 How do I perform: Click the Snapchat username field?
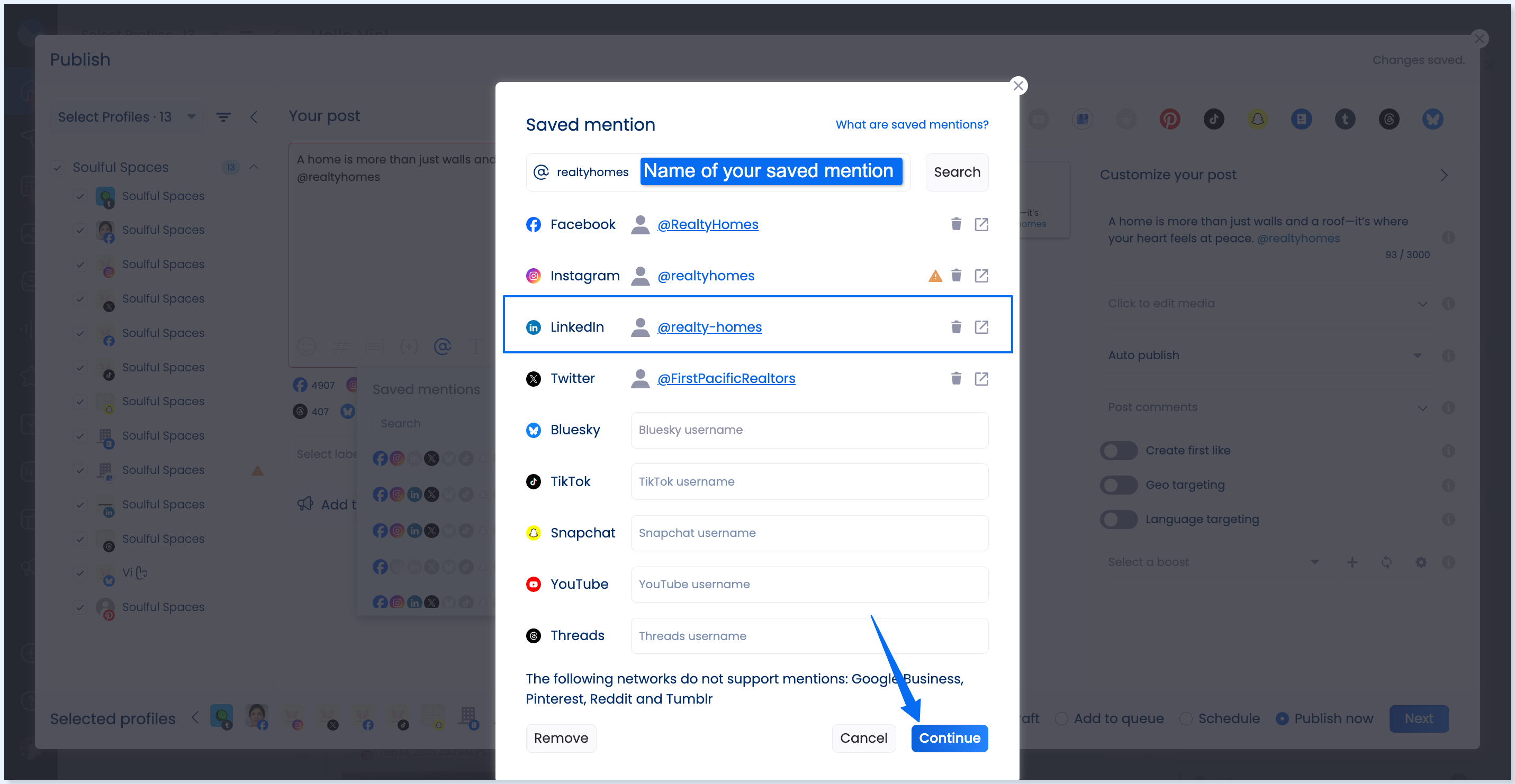[x=809, y=533]
